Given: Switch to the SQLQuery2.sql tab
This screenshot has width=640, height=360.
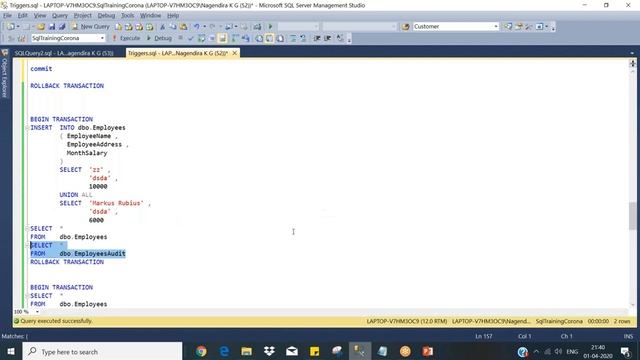Looking at the screenshot, I should tap(64, 53).
